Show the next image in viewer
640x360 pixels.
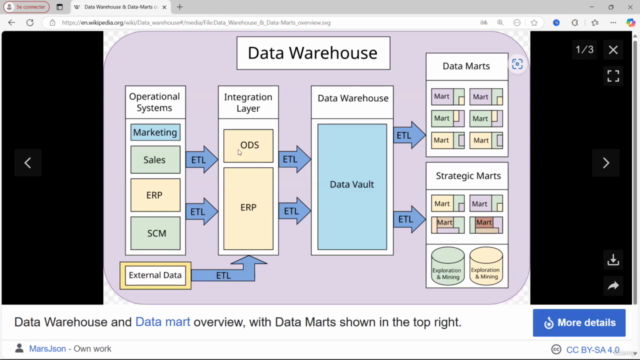606,163
